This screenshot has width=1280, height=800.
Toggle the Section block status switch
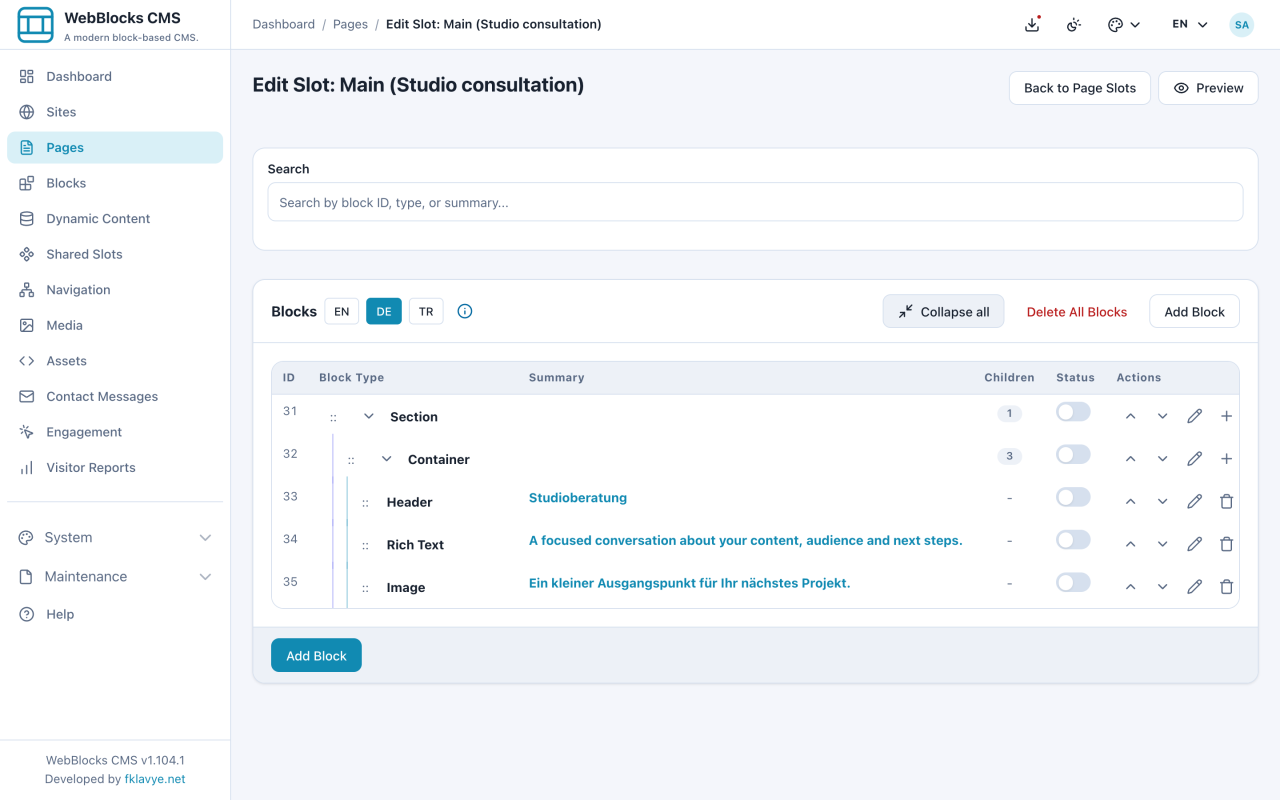pos(1073,412)
